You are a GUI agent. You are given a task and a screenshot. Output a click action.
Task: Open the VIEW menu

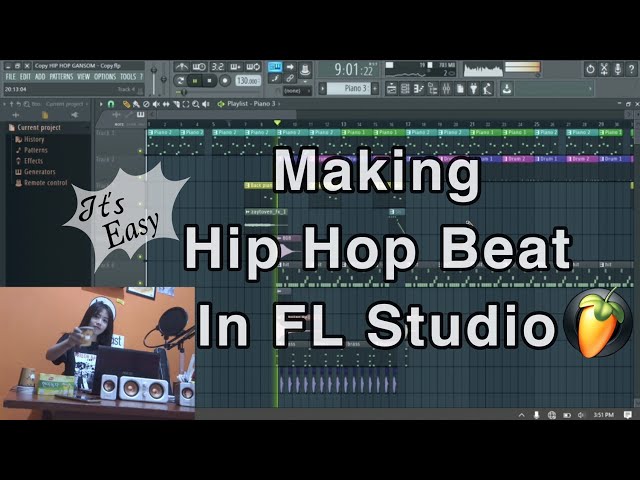click(x=83, y=77)
